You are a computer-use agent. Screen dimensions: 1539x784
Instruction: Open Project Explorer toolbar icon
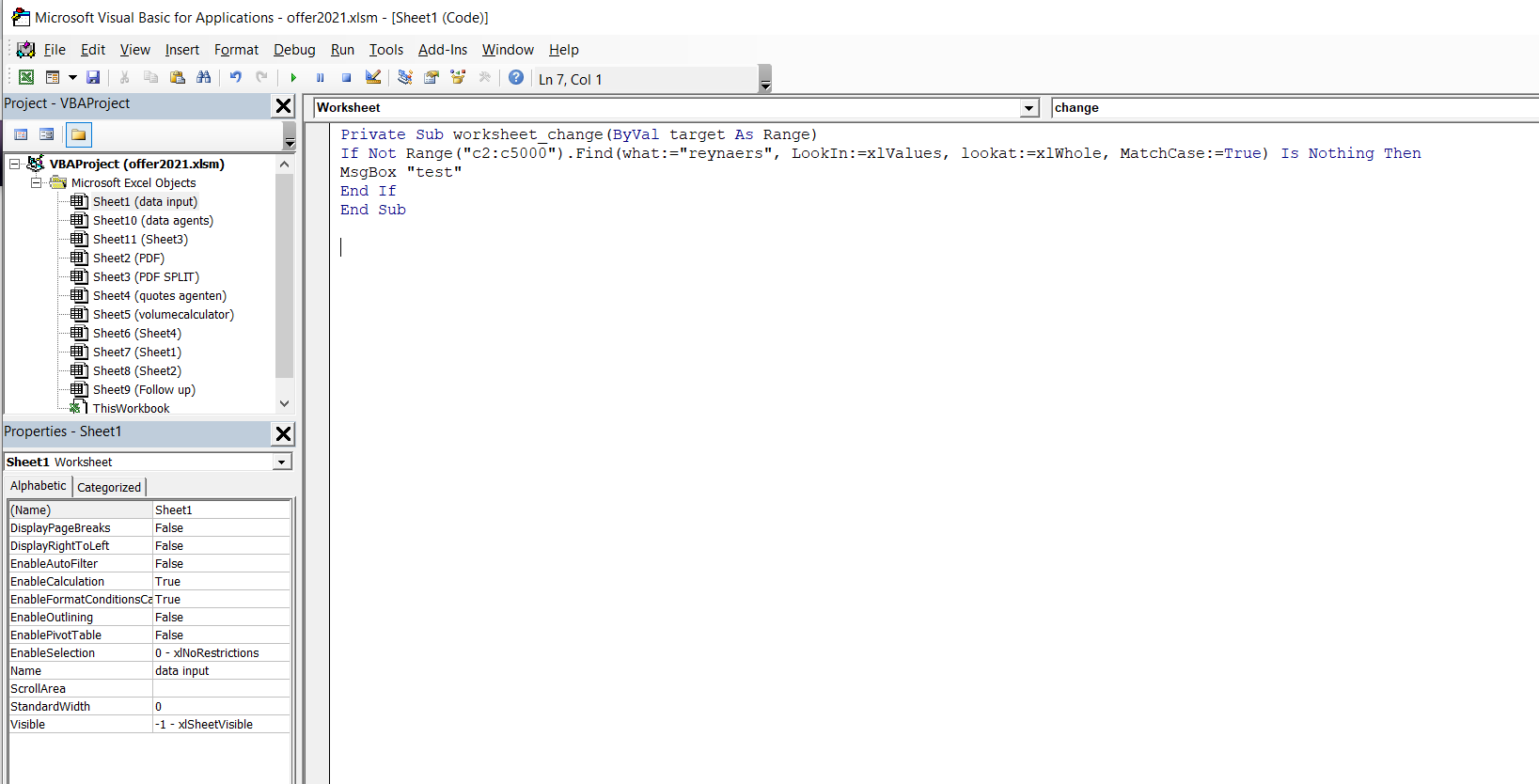coord(405,77)
